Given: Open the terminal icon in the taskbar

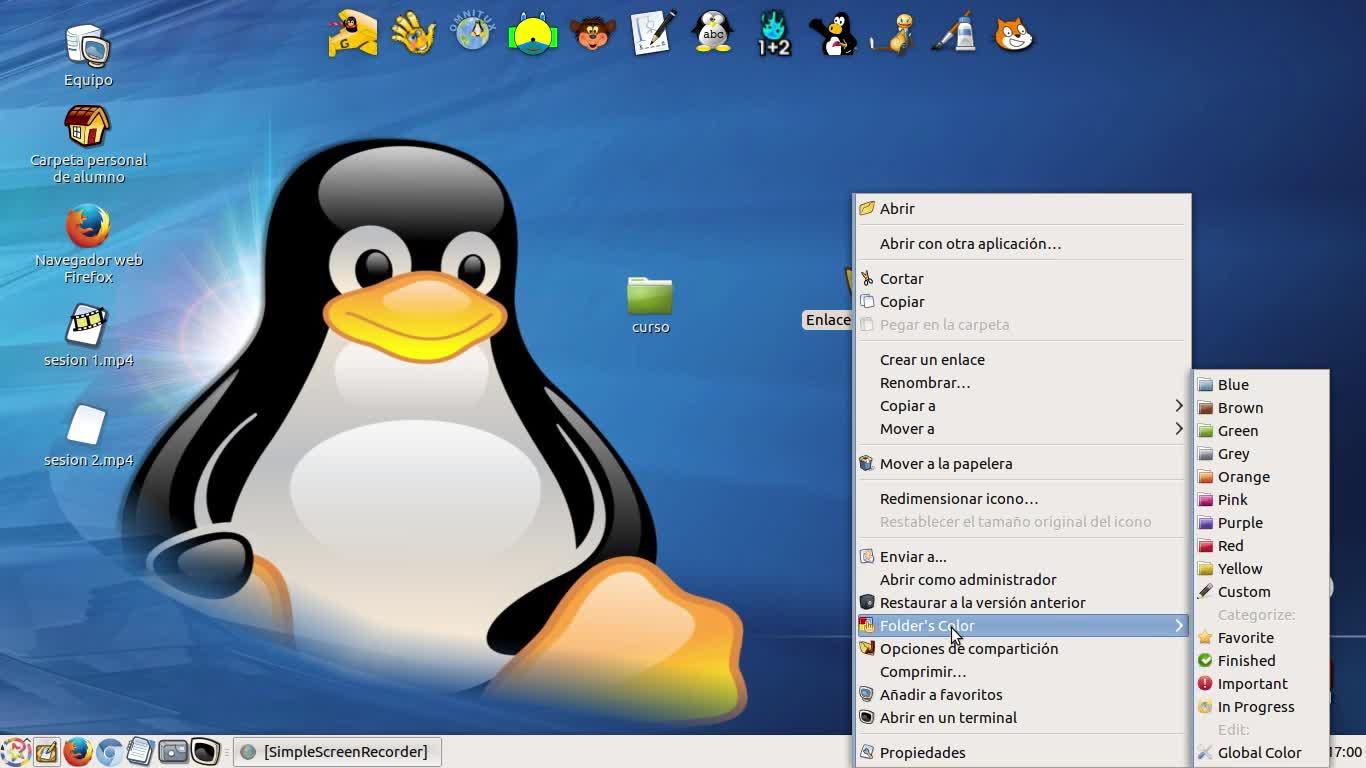Looking at the screenshot, I should (x=205, y=751).
